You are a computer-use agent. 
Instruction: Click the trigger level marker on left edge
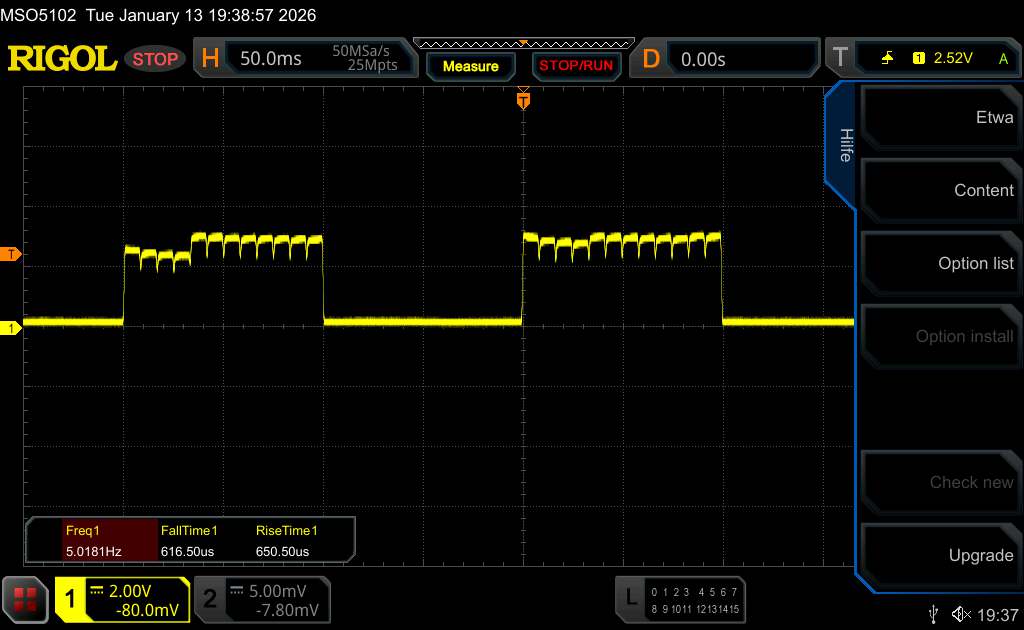(x=12, y=254)
